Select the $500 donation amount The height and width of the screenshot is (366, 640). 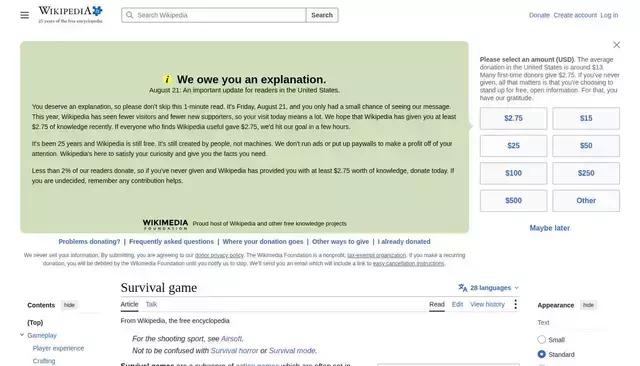tap(513, 200)
